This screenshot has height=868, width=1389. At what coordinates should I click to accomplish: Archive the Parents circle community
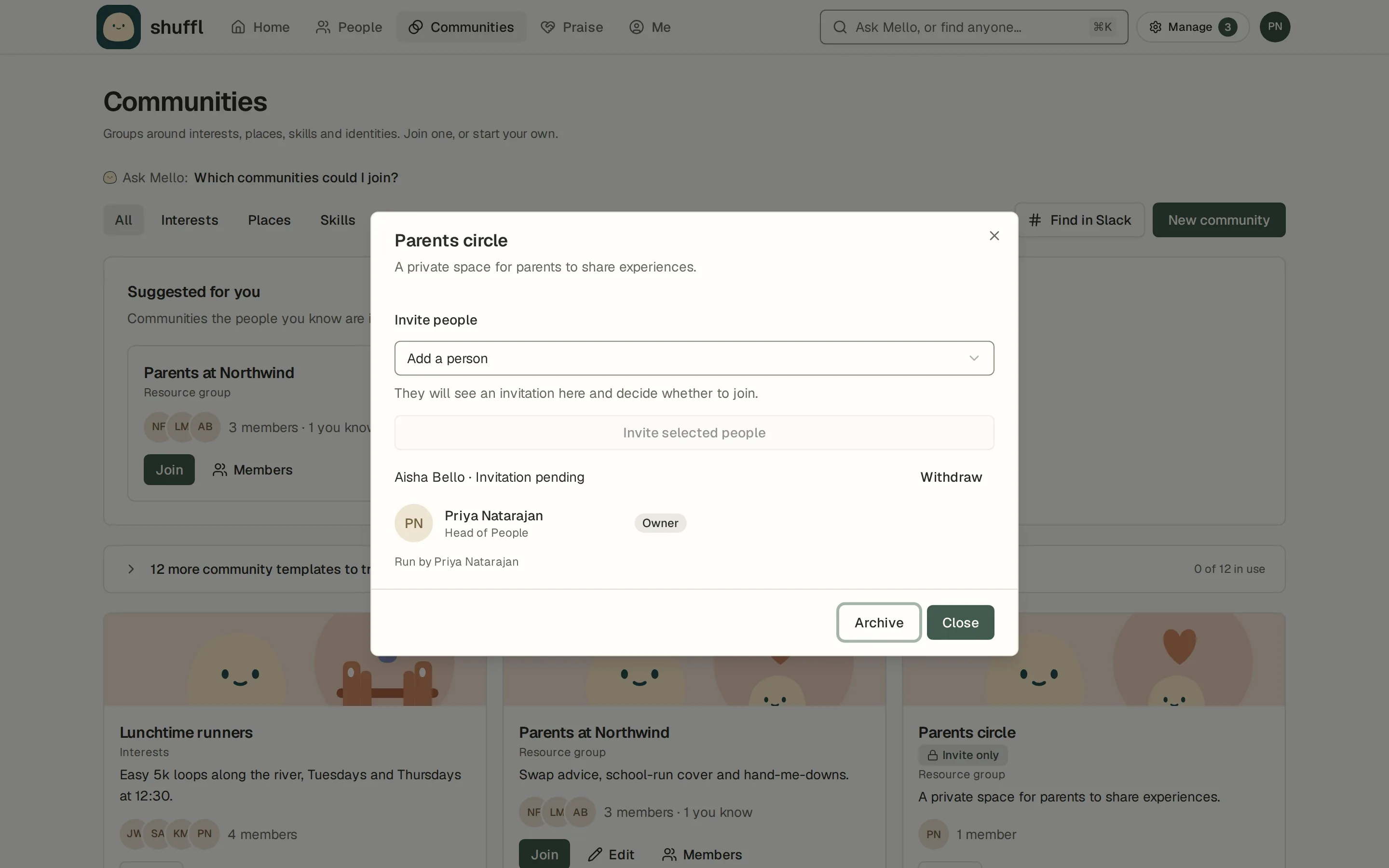pyautogui.click(x=879, y=622)
